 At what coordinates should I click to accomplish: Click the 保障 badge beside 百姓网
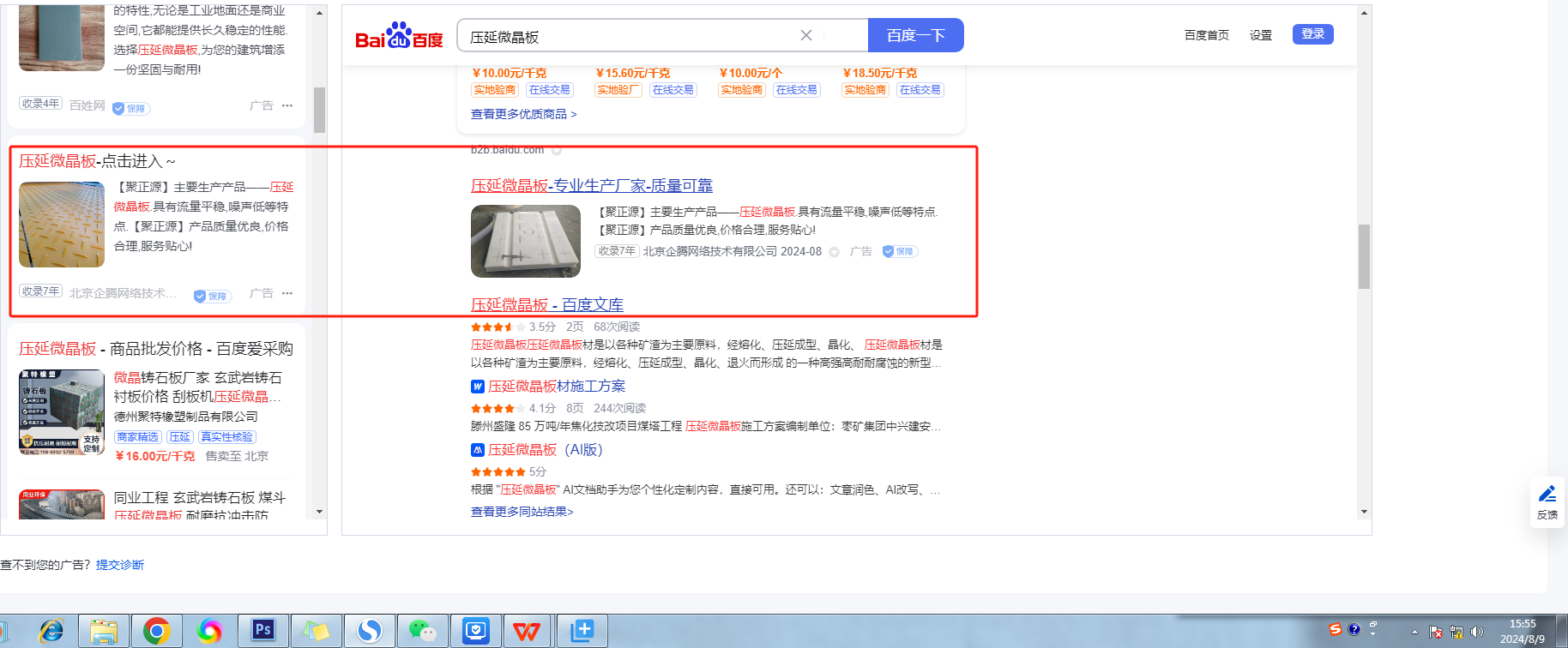click(x=131, y=108)
